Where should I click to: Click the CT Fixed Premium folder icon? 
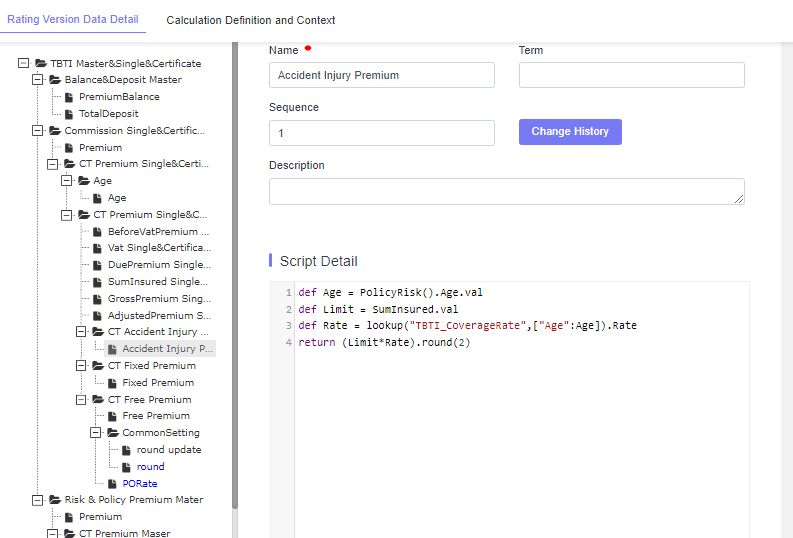coord(99,366)
